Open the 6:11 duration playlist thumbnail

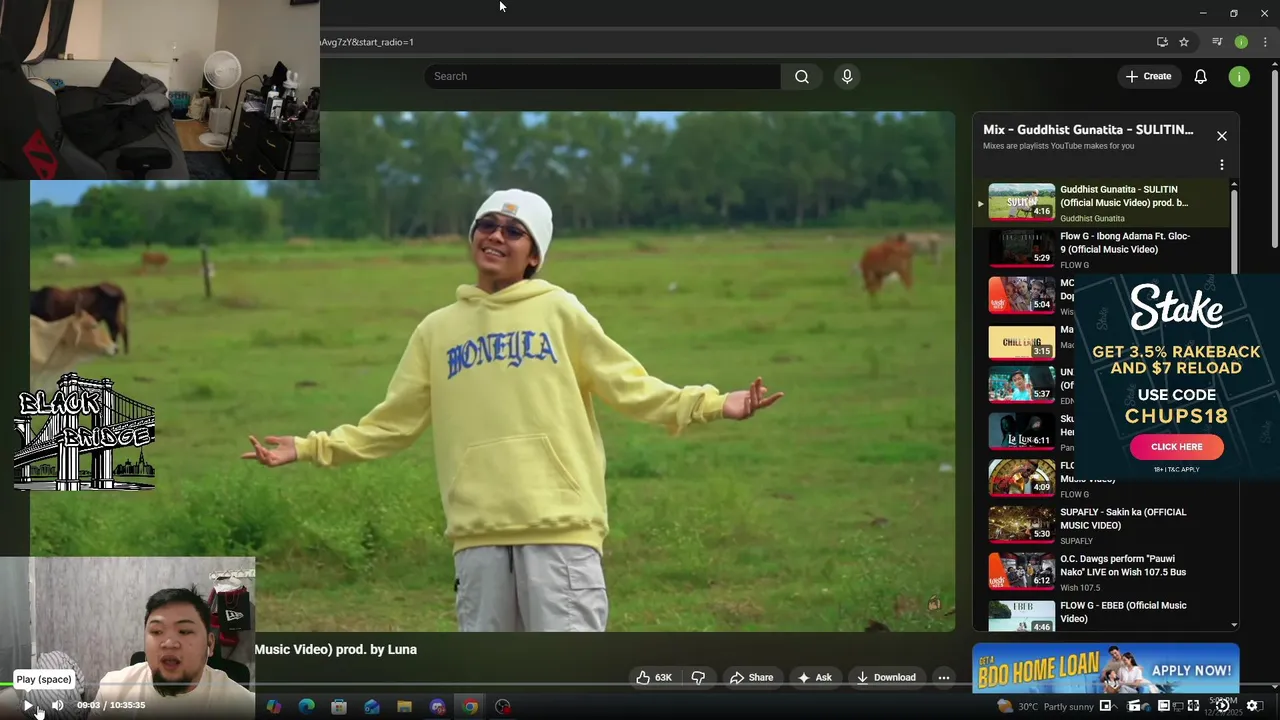tap(1021, 431)
